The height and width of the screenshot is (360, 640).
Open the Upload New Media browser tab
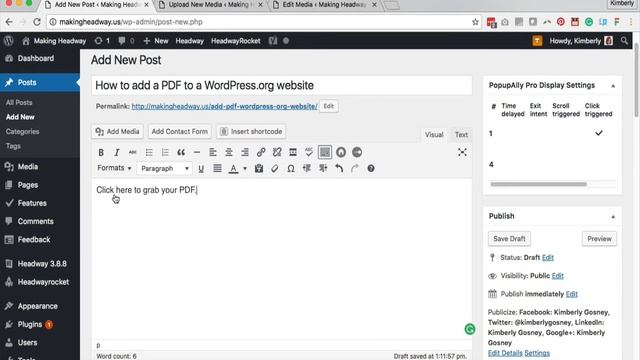[x=211, y=5]
